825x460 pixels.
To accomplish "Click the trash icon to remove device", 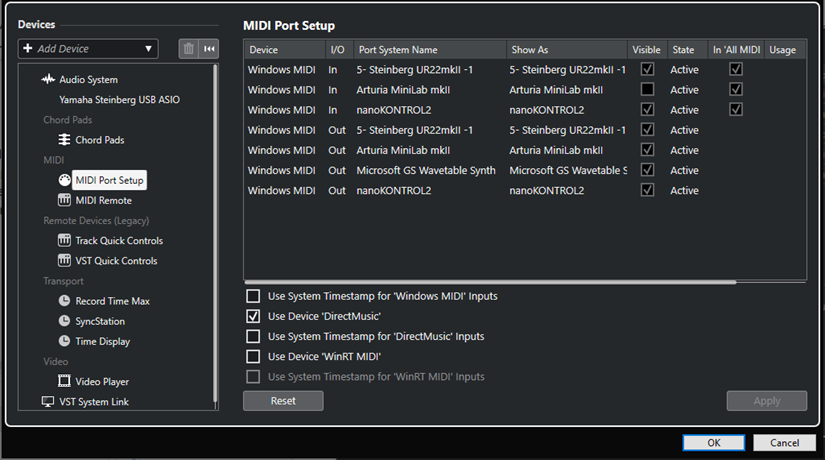I will pos(188,49).
